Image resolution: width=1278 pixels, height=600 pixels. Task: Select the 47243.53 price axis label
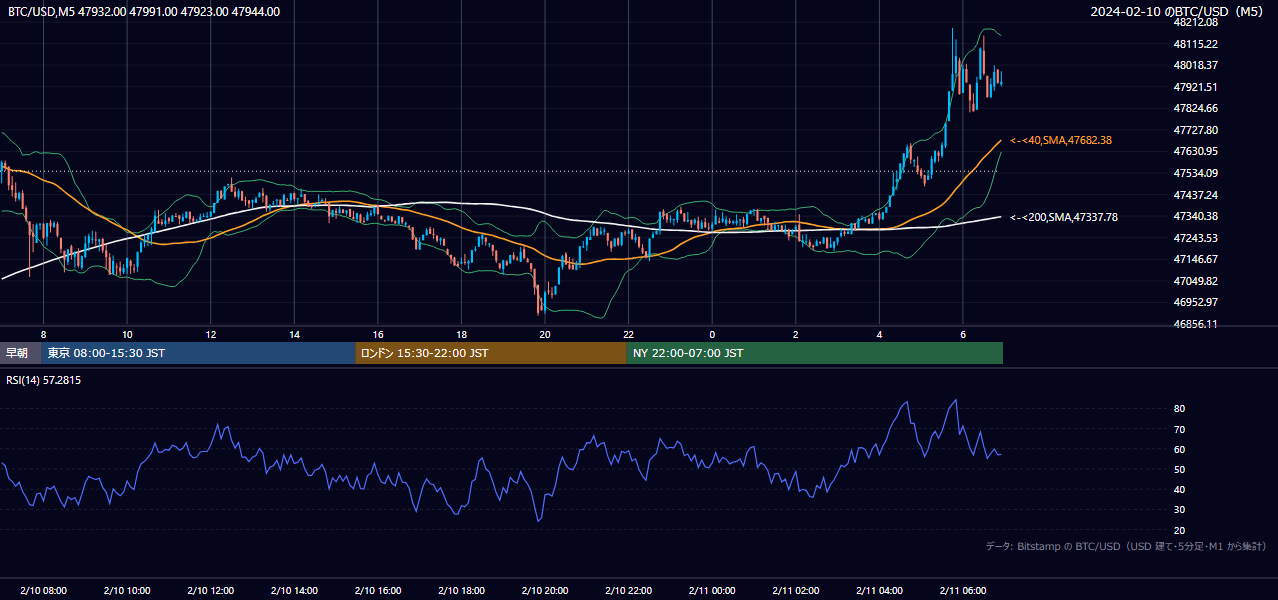pos(1195,238)
